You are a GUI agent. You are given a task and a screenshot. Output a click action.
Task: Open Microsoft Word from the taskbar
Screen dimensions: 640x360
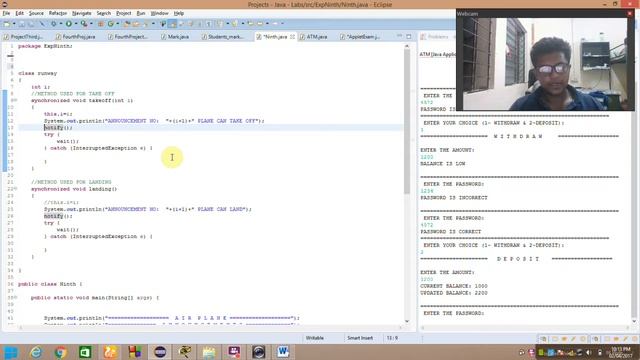tap(283, 352)
